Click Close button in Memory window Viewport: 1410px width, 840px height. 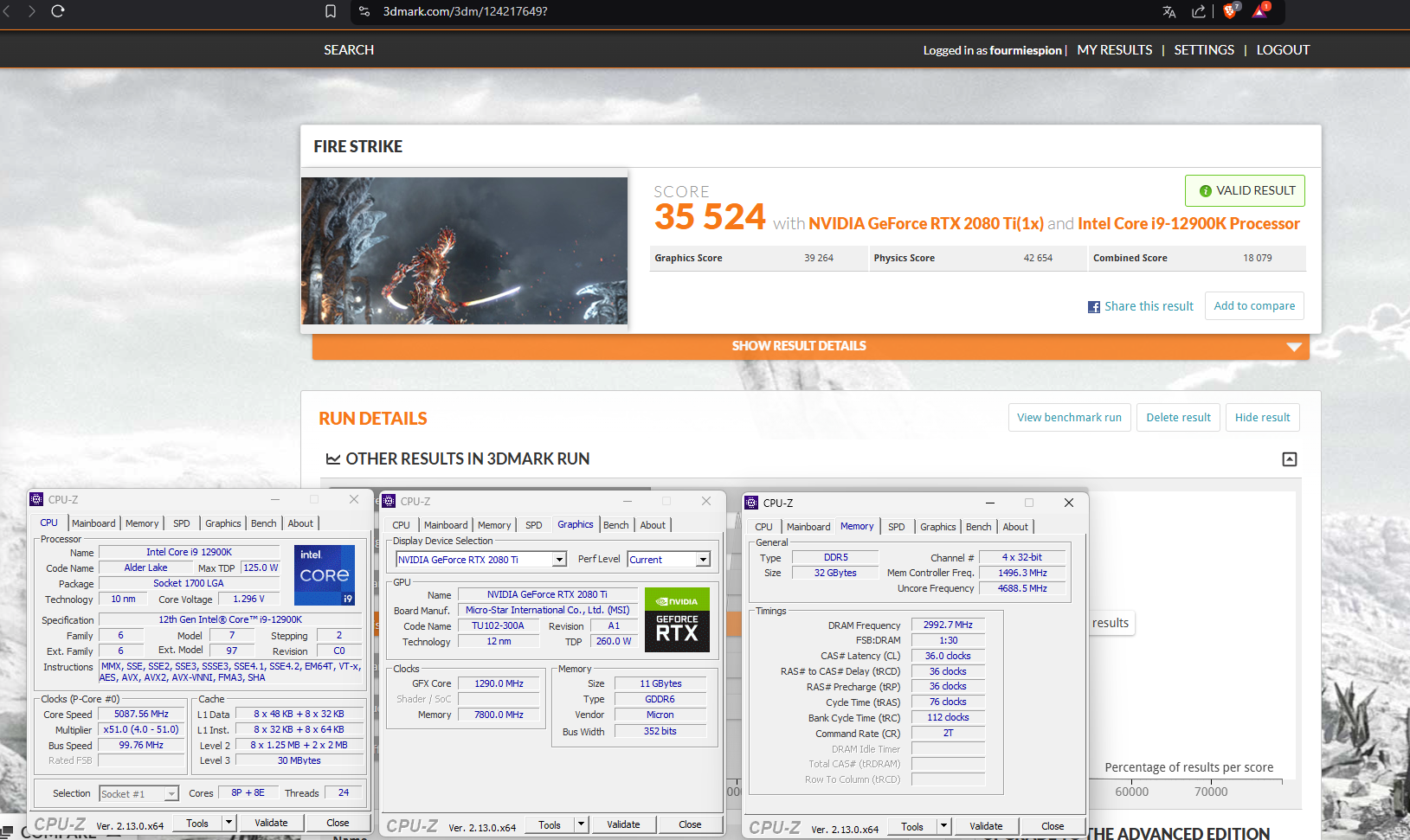point(1053,826)
